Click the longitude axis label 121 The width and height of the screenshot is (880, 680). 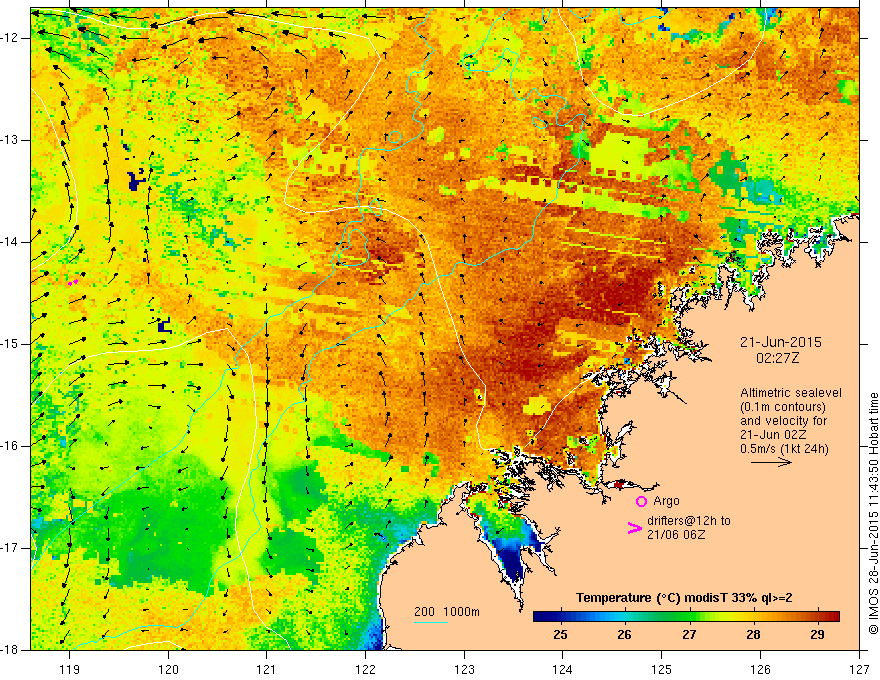pyautogui.click(x=267, y=669)
